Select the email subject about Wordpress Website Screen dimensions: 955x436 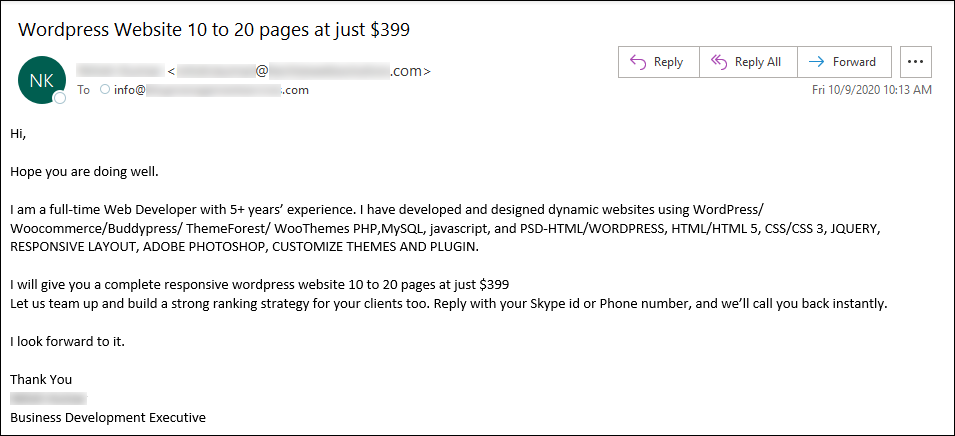[214, 29]
